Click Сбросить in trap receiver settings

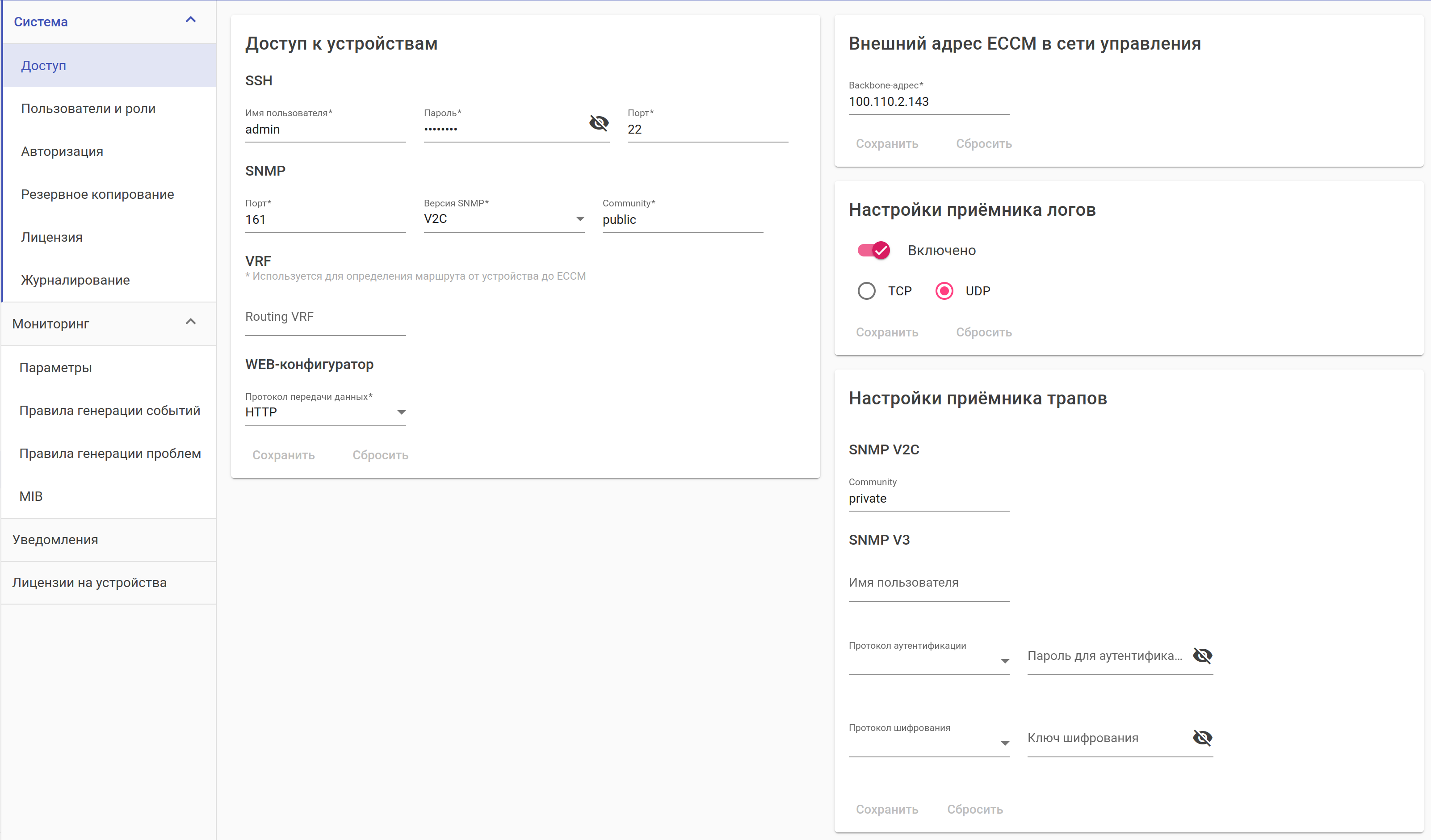click(x=974, y=809)
